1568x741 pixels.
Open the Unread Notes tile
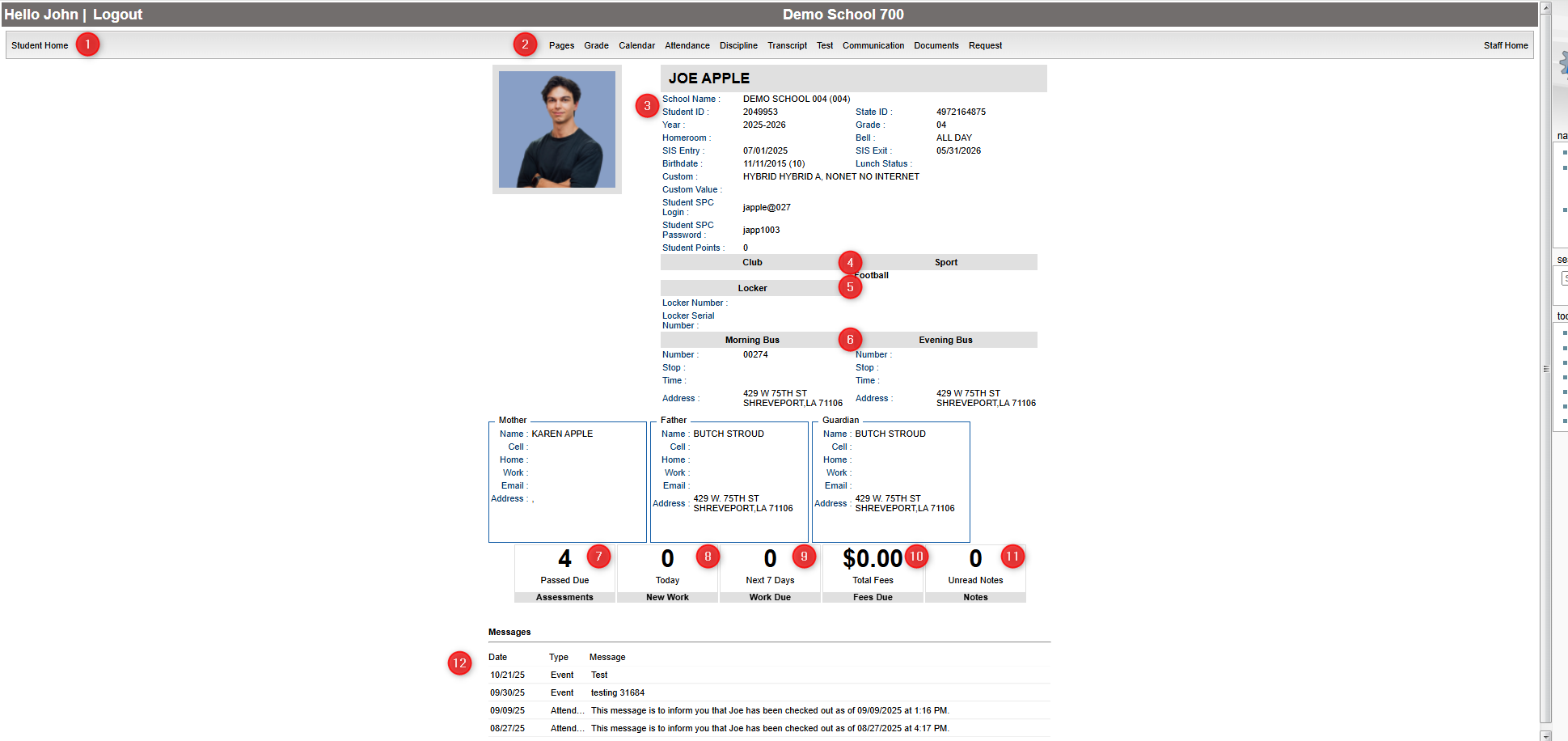click(x=975, y=573)
